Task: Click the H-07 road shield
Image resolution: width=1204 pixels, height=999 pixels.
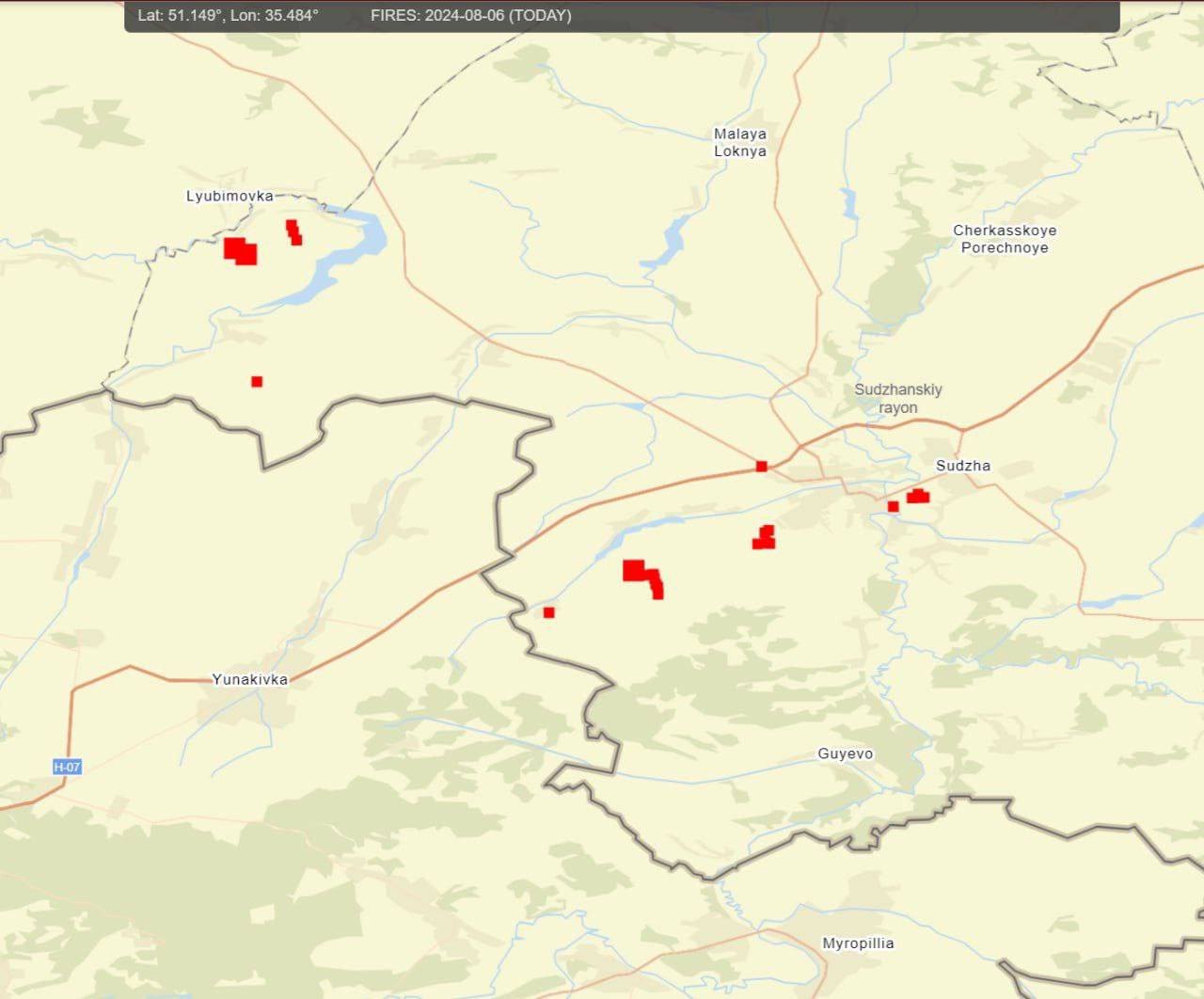Action: (x=67, y=767)
